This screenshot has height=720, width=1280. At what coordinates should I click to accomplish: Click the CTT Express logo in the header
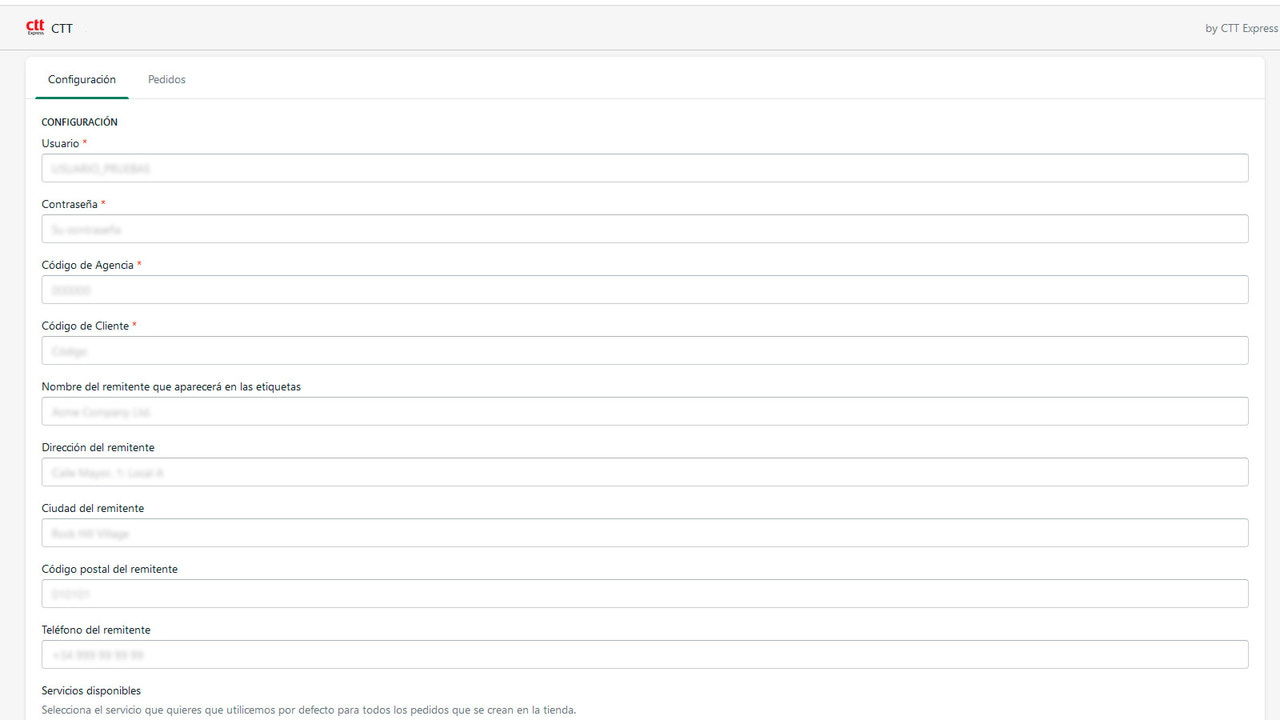coord(37,28)
